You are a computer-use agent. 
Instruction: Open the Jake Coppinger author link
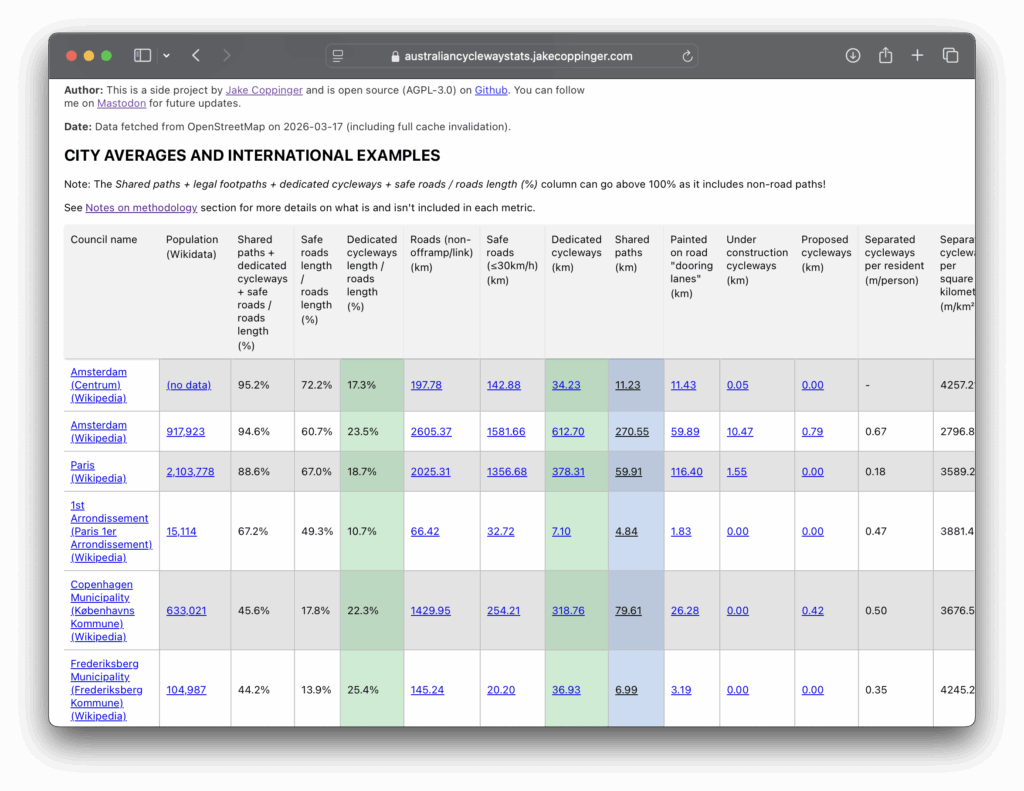264,90
